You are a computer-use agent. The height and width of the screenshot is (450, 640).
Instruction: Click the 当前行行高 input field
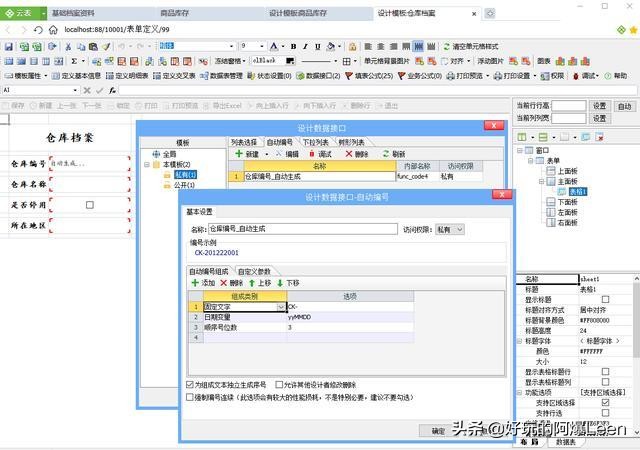(569, 106)
